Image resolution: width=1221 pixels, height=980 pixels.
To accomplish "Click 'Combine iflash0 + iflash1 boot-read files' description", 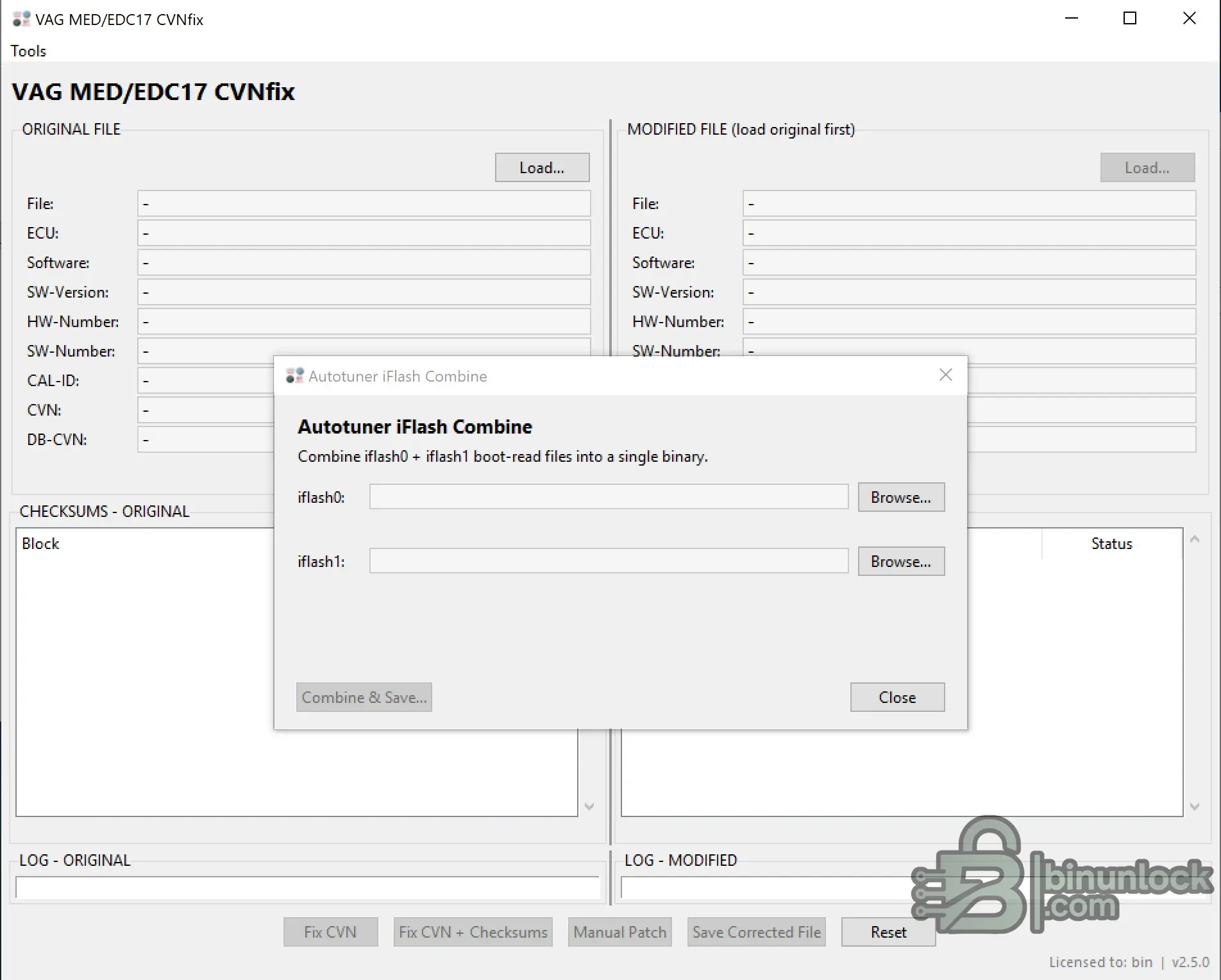I will (503, 457).
